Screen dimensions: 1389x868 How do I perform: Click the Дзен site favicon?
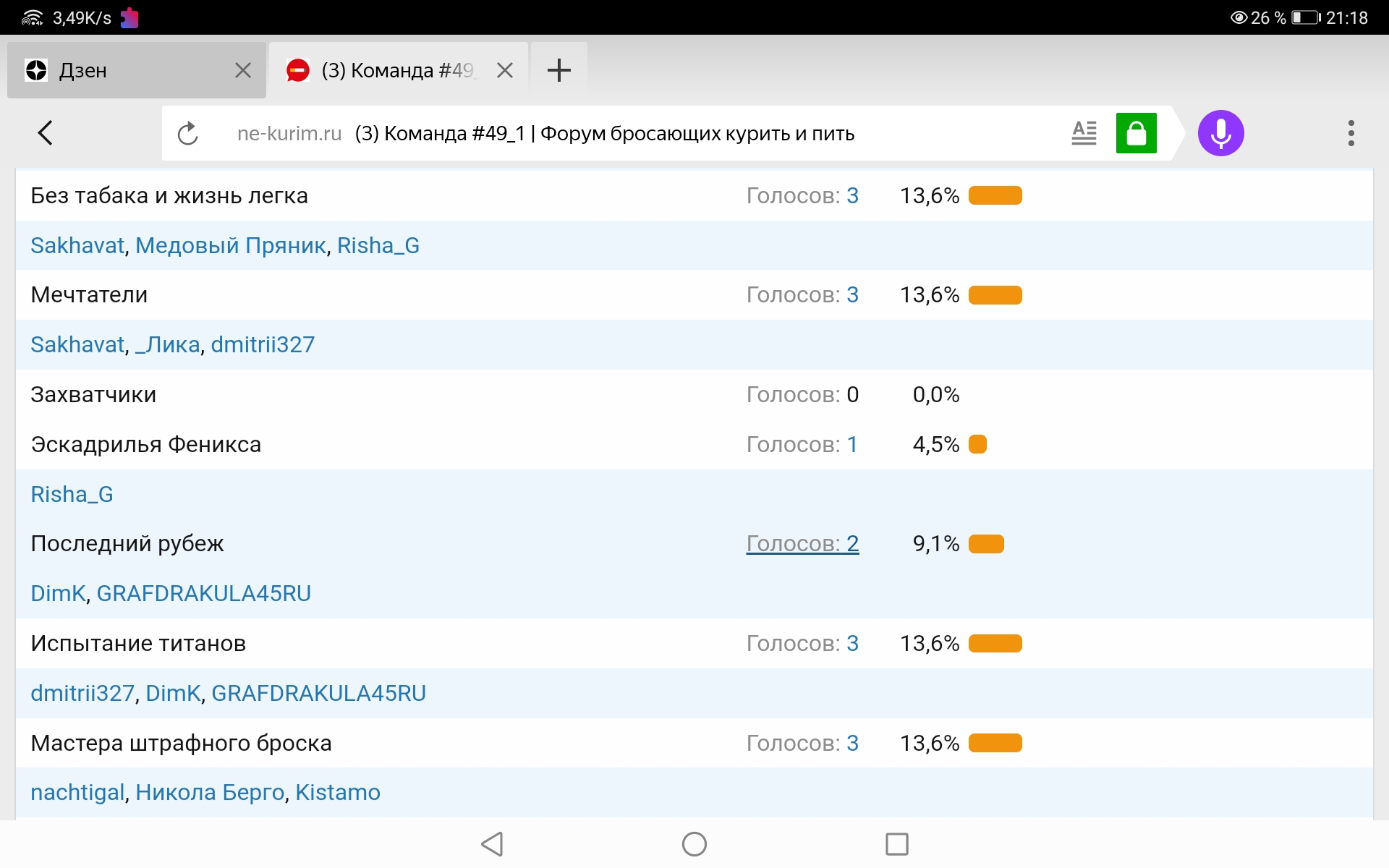coord(35,69)
